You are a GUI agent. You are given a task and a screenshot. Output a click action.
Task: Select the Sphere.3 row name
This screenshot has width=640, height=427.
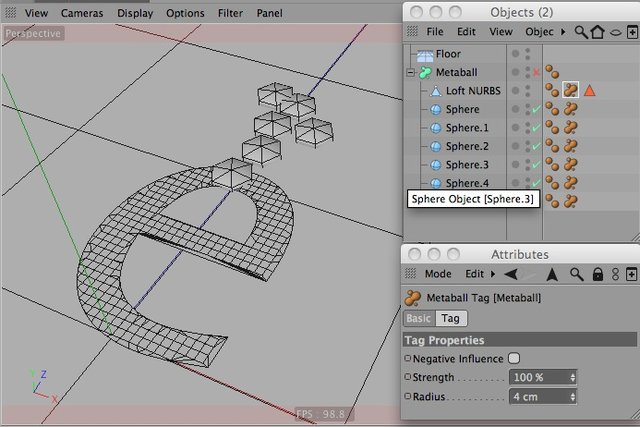467,165
